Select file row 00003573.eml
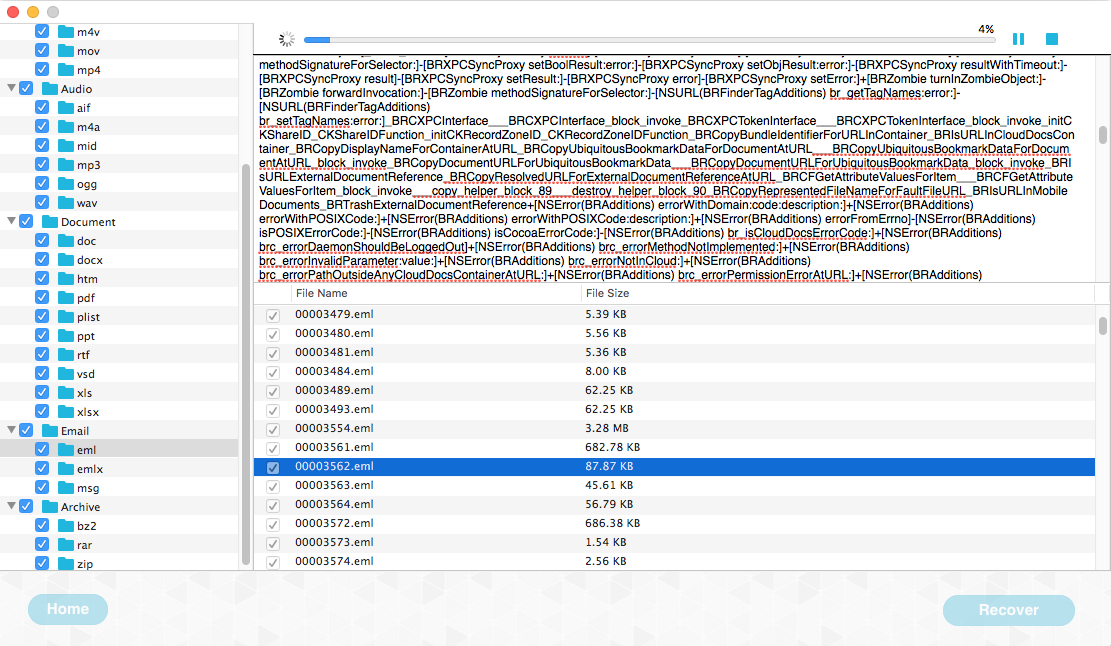 (675, 542)
